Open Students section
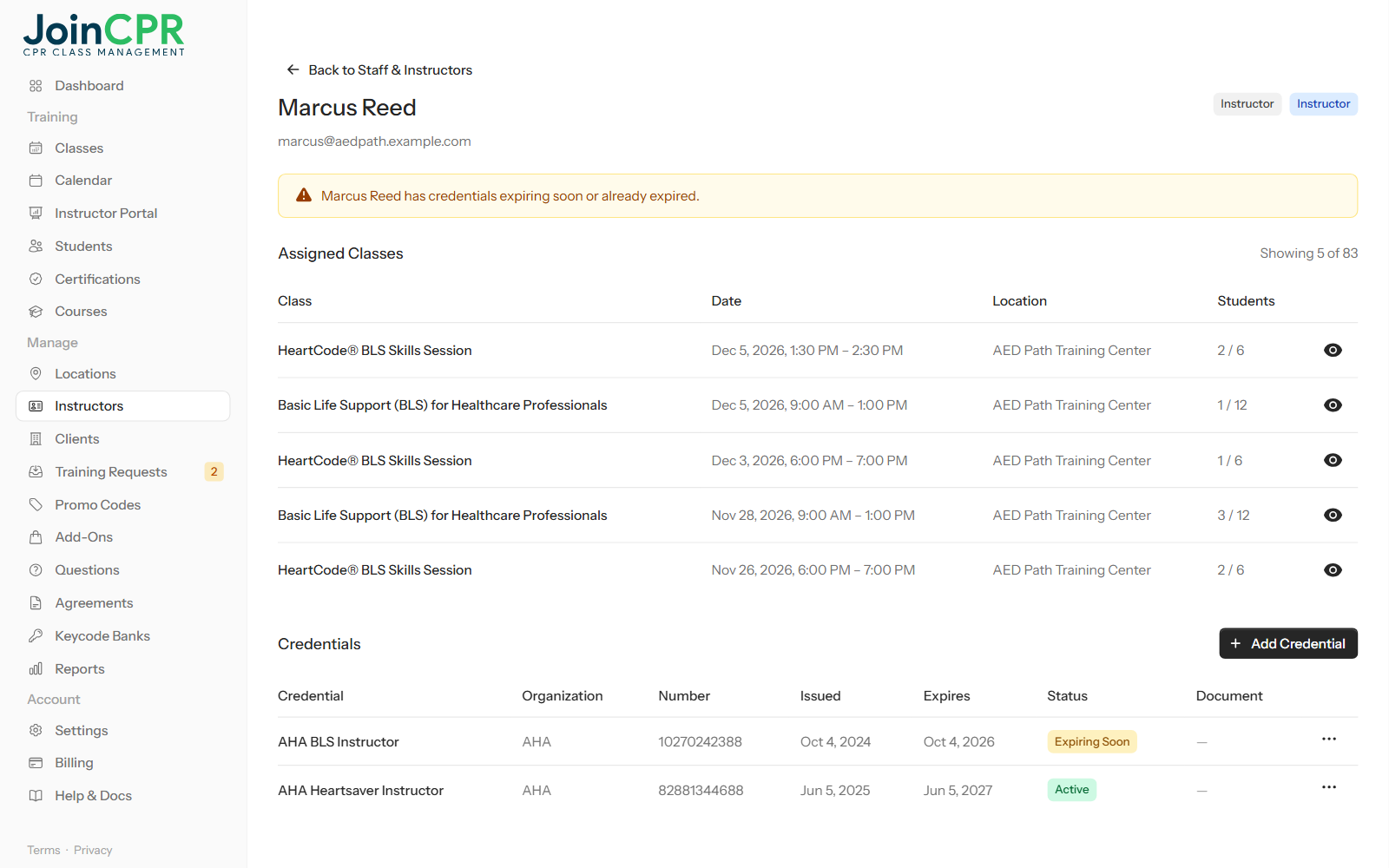The height and width of the screenshot is (868, 1389). [123, 247]
